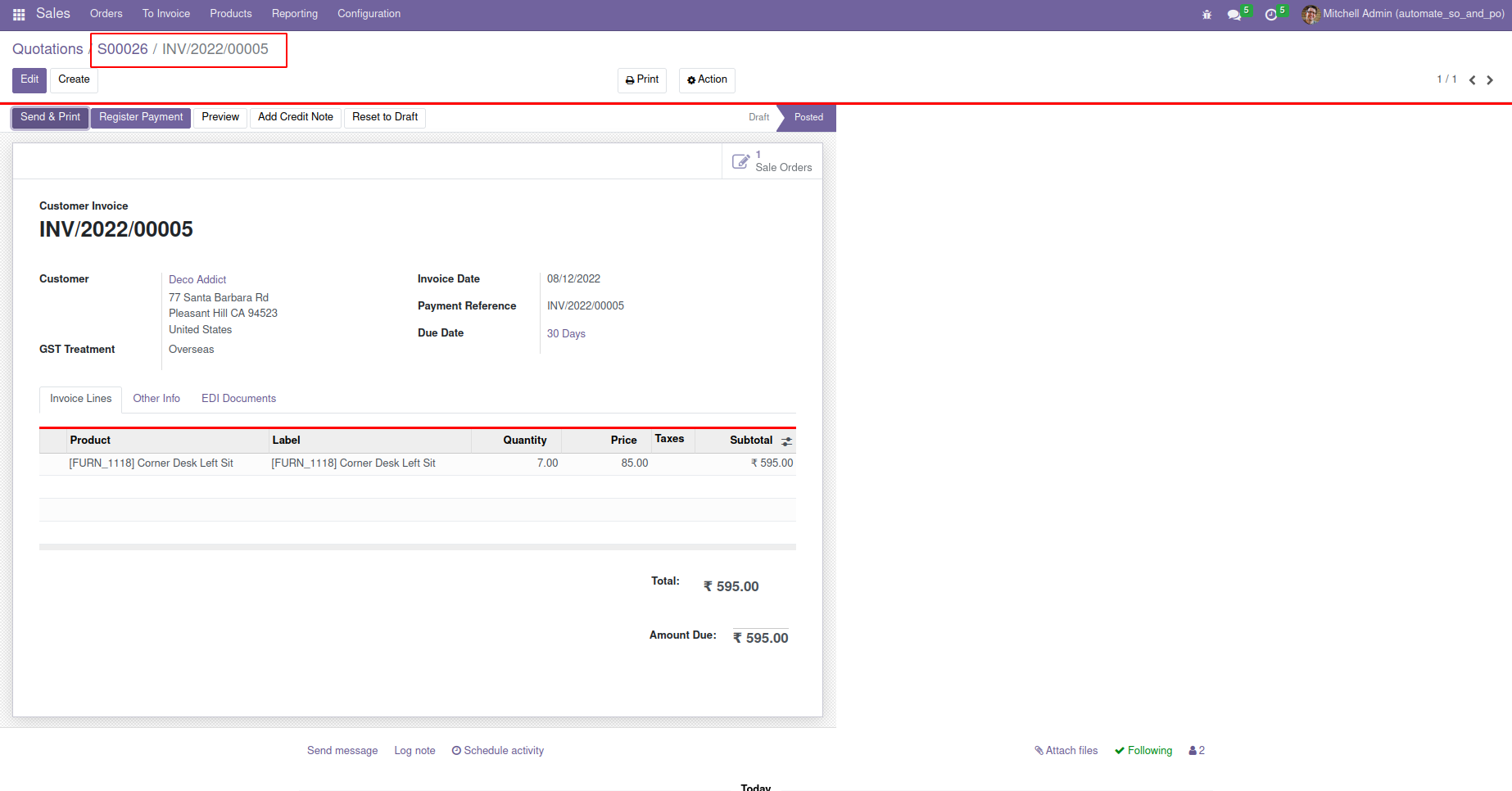The image size is (1512, 791).
Task: Click Log note in chatter
Action: pos(414,751)
